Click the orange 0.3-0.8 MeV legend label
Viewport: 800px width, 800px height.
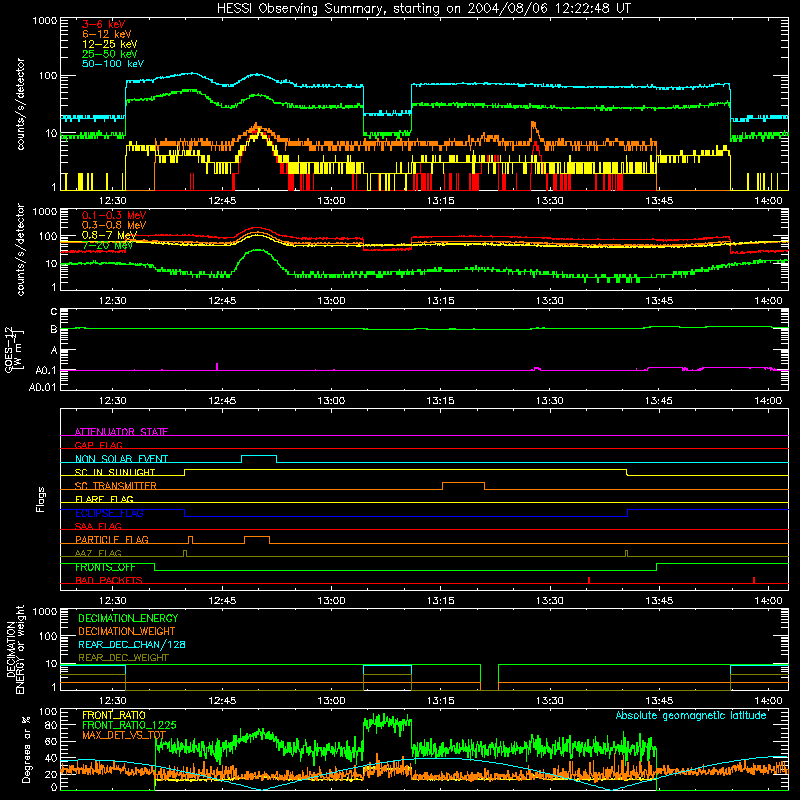114,225
